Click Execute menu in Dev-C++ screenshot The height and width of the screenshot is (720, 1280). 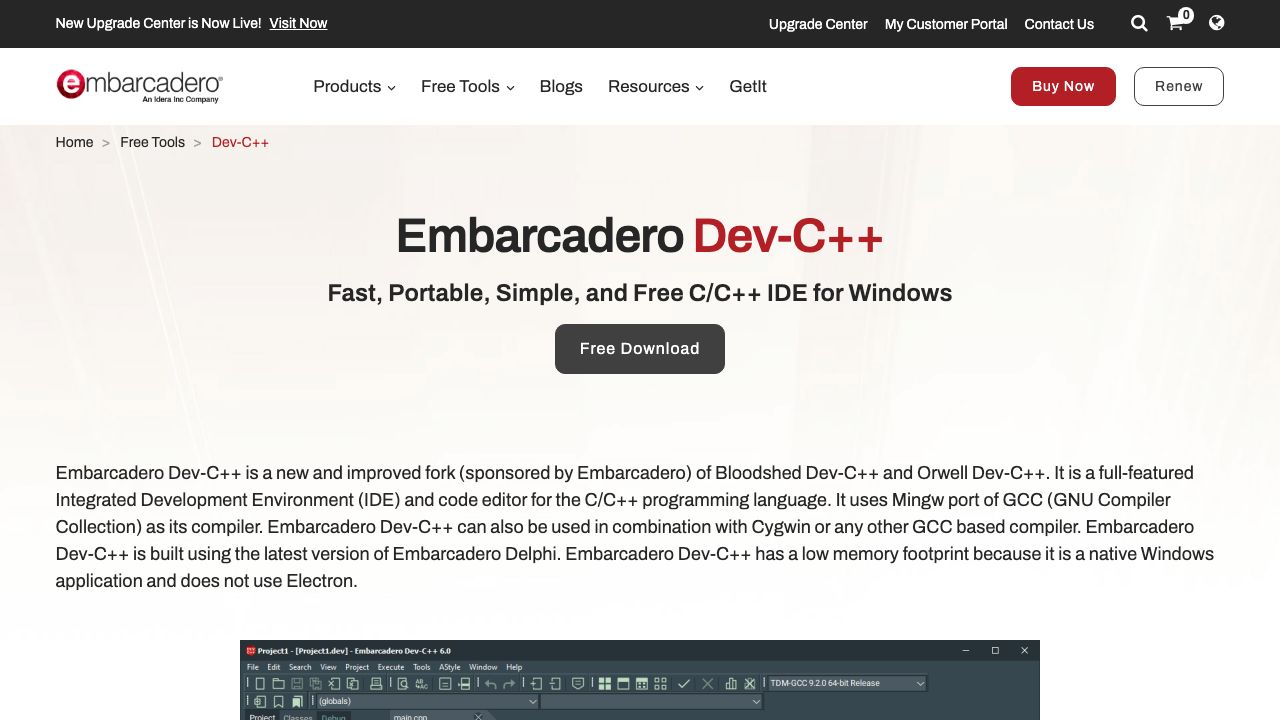391,667
